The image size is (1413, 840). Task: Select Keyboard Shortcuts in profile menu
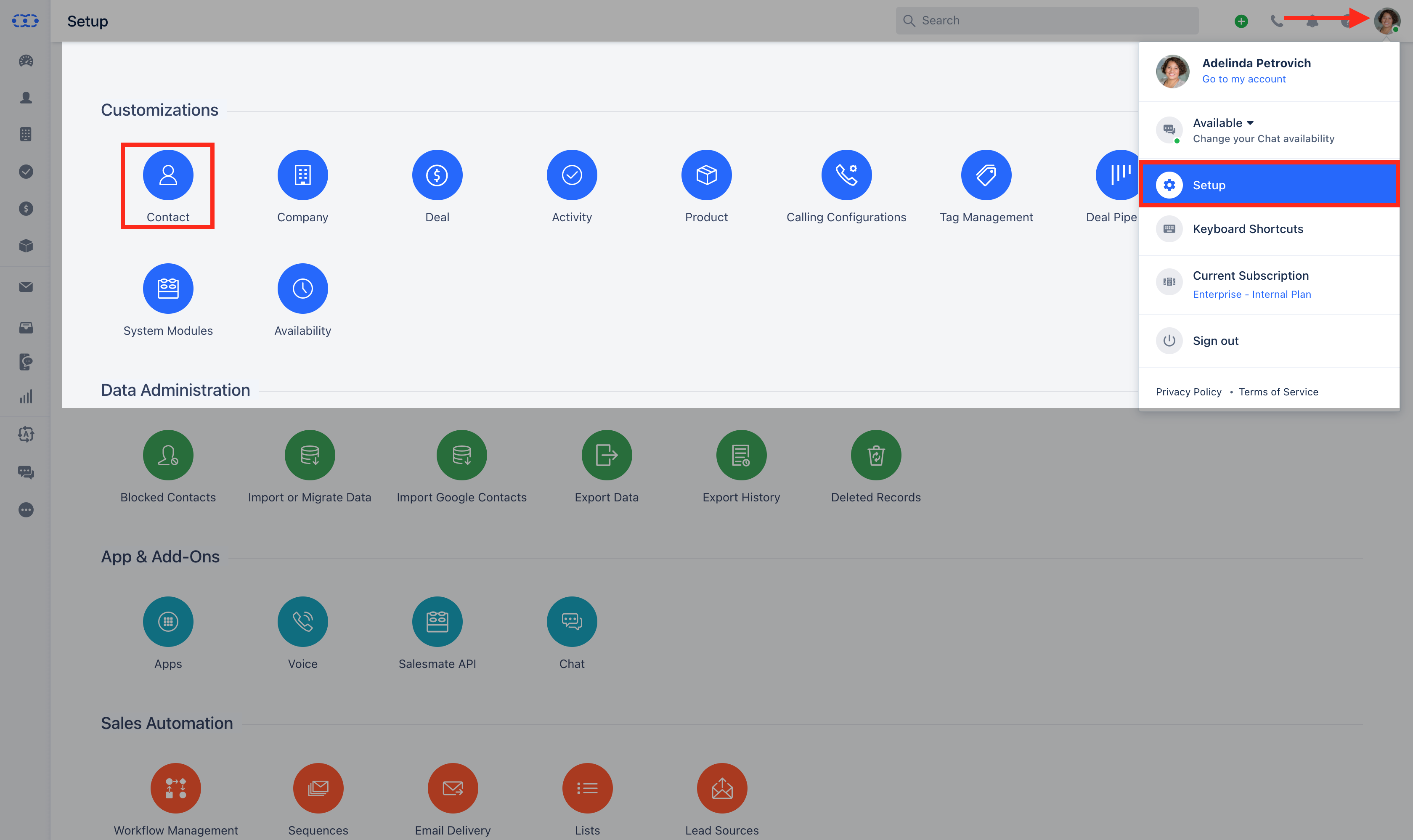1269,229
